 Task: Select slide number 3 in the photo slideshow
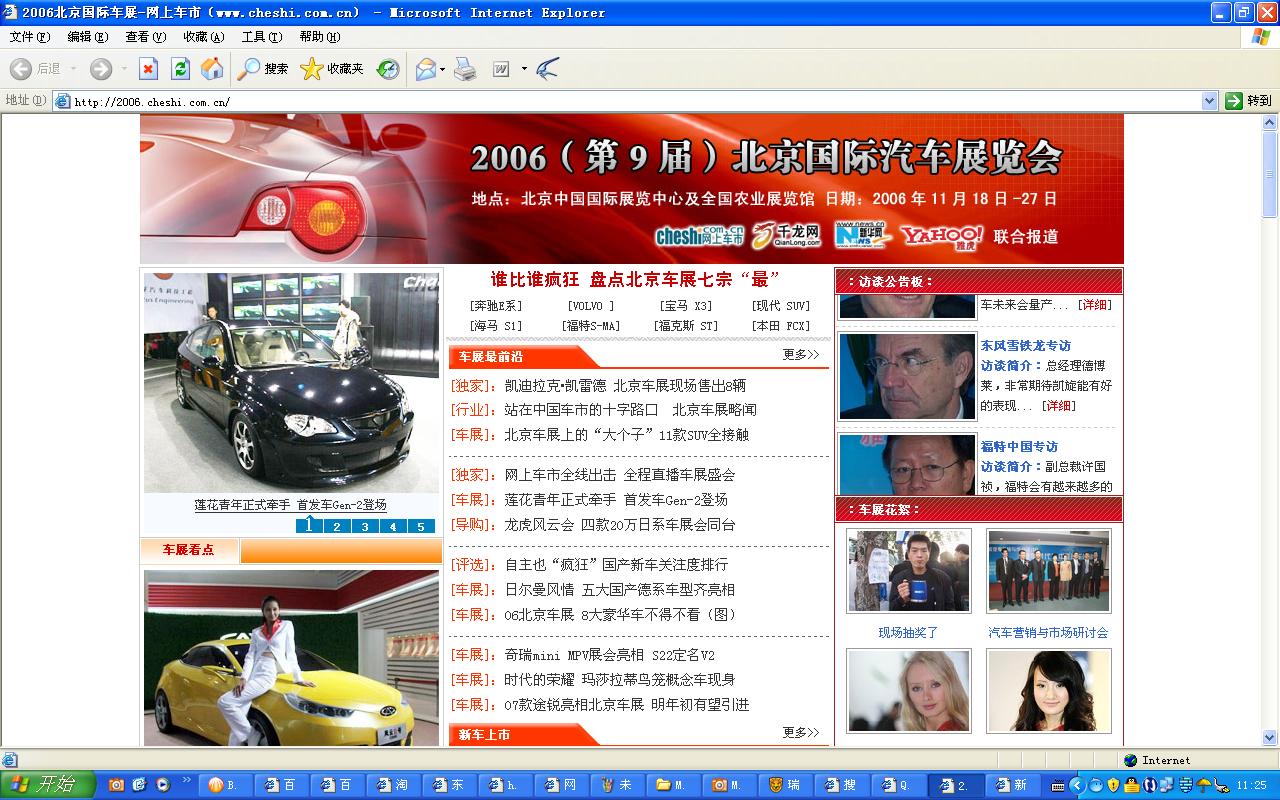tap(365, 526)
